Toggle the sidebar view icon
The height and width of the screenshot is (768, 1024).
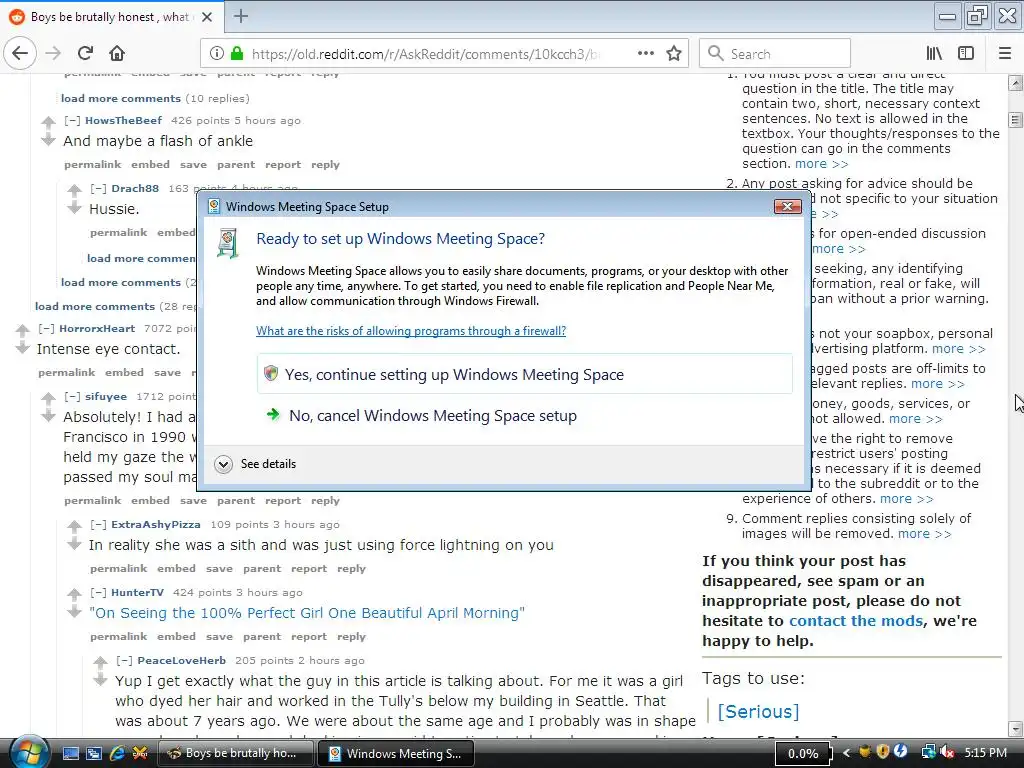pos(966,54)
